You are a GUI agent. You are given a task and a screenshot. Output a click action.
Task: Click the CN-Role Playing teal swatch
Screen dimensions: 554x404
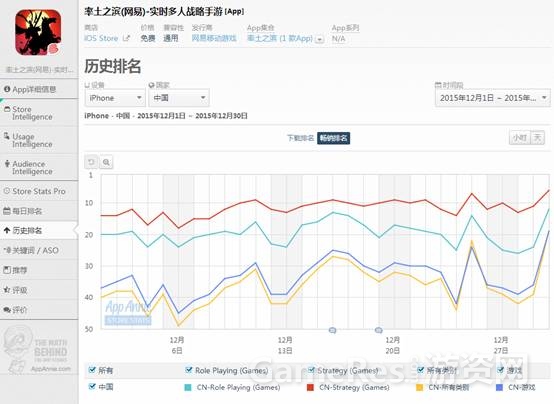[188, 387]
